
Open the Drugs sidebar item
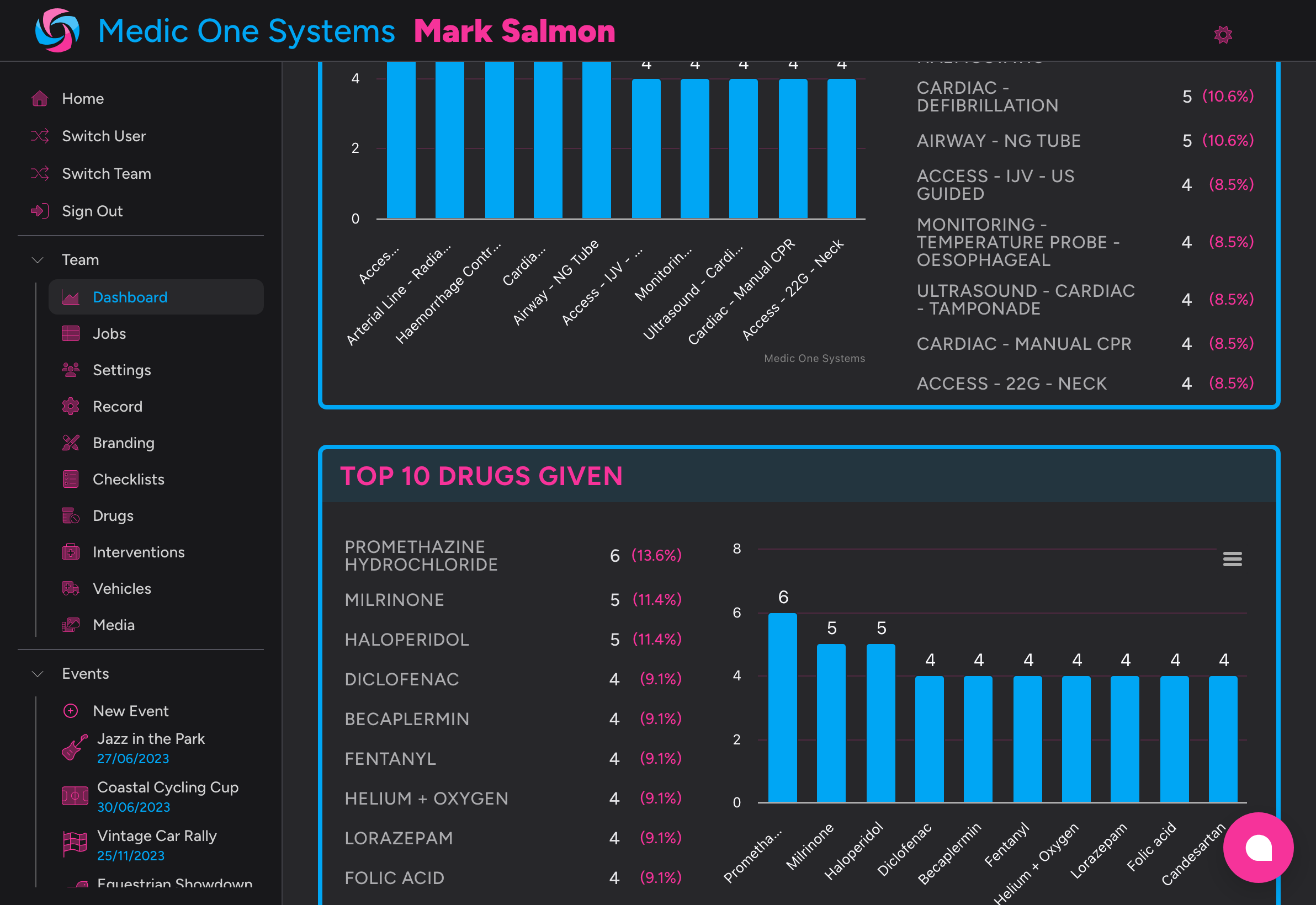click(113, 515)
